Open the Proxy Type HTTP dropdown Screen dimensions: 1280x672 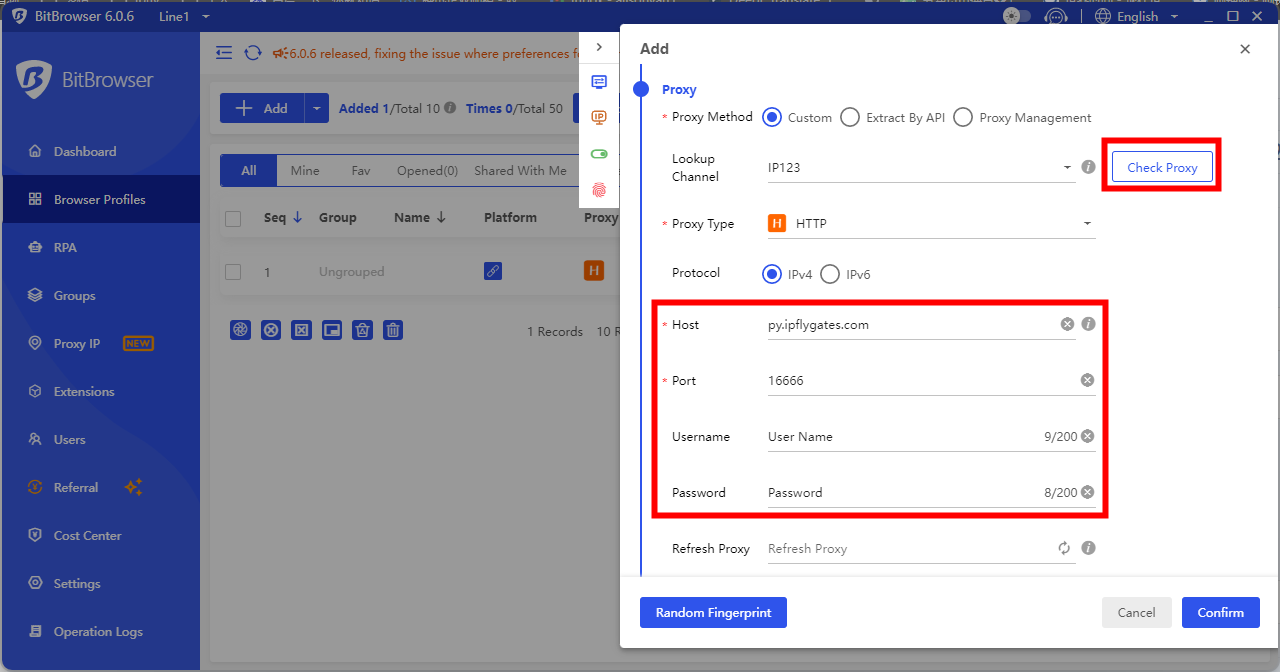pyautogui.click(x=931, y=224)
